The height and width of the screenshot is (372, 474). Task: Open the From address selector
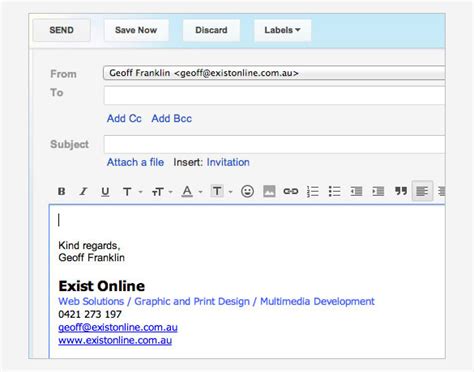tap(274, 73)
